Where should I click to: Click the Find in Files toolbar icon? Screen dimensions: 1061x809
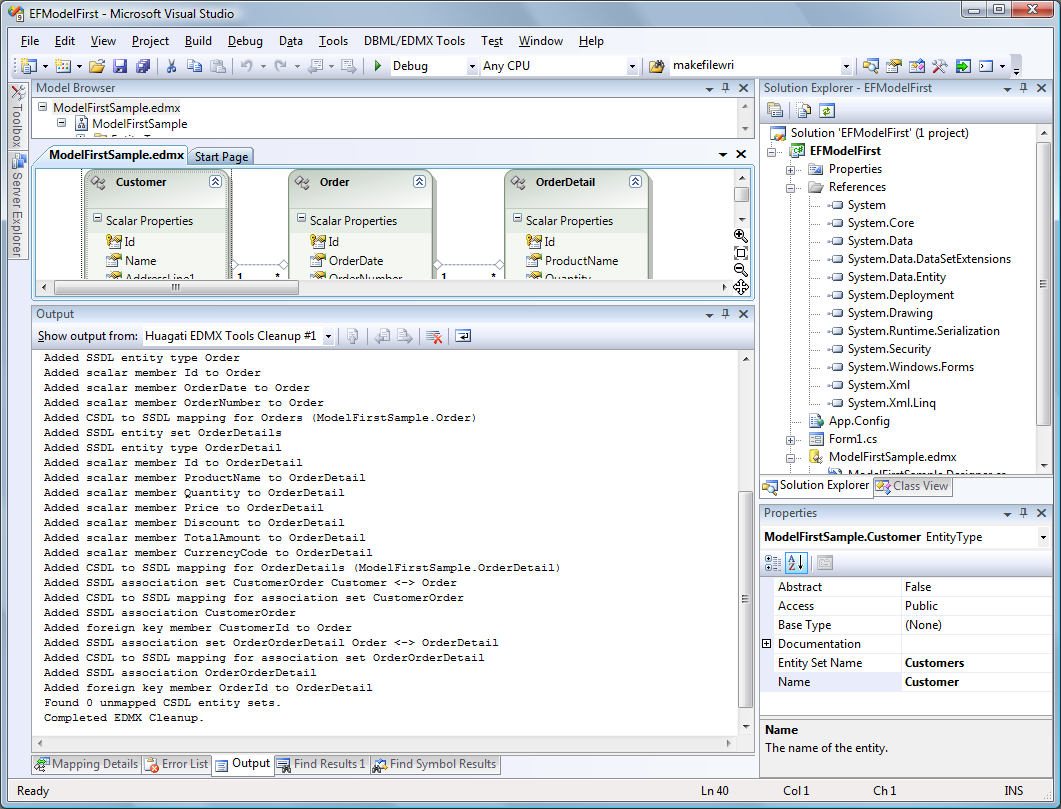tap(656, 66)
